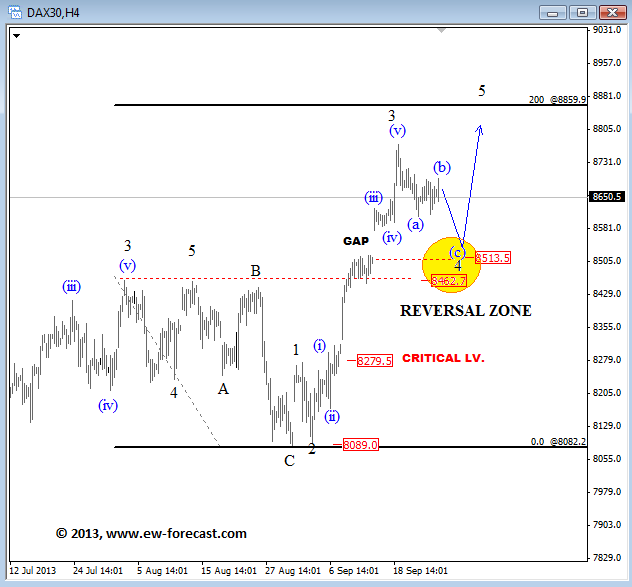Click the 9031.0 value on price scale
This screenshot has width=632, height=587.
point(607,30)
